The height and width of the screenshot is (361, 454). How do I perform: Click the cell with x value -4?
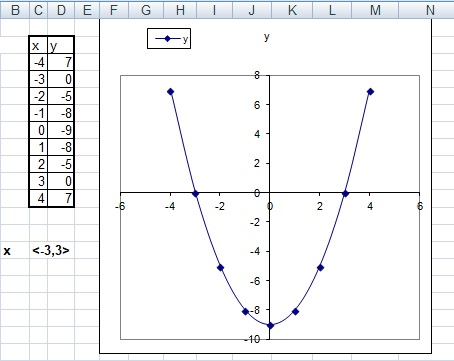click(x=39, y=62)
